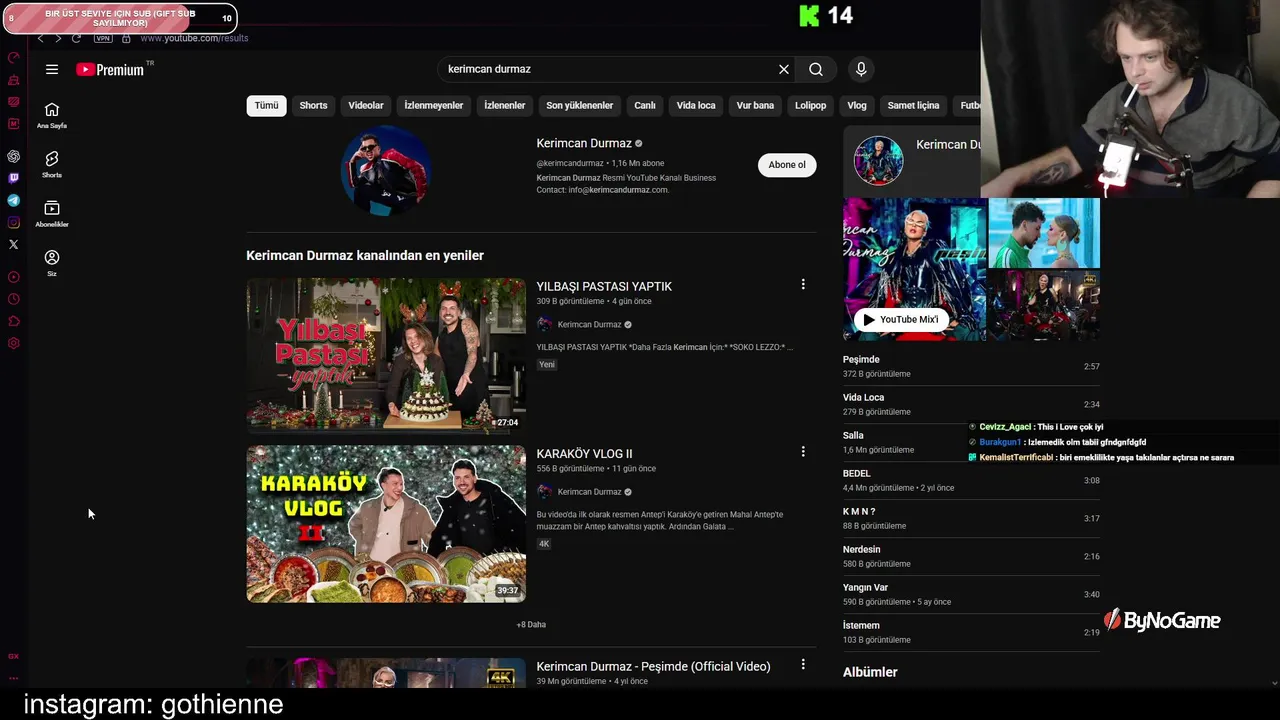The height and width of the screenshot is (720, 1280).
Task: Open GX Cleaner in browser sidebar
Action: pos(13,79)
